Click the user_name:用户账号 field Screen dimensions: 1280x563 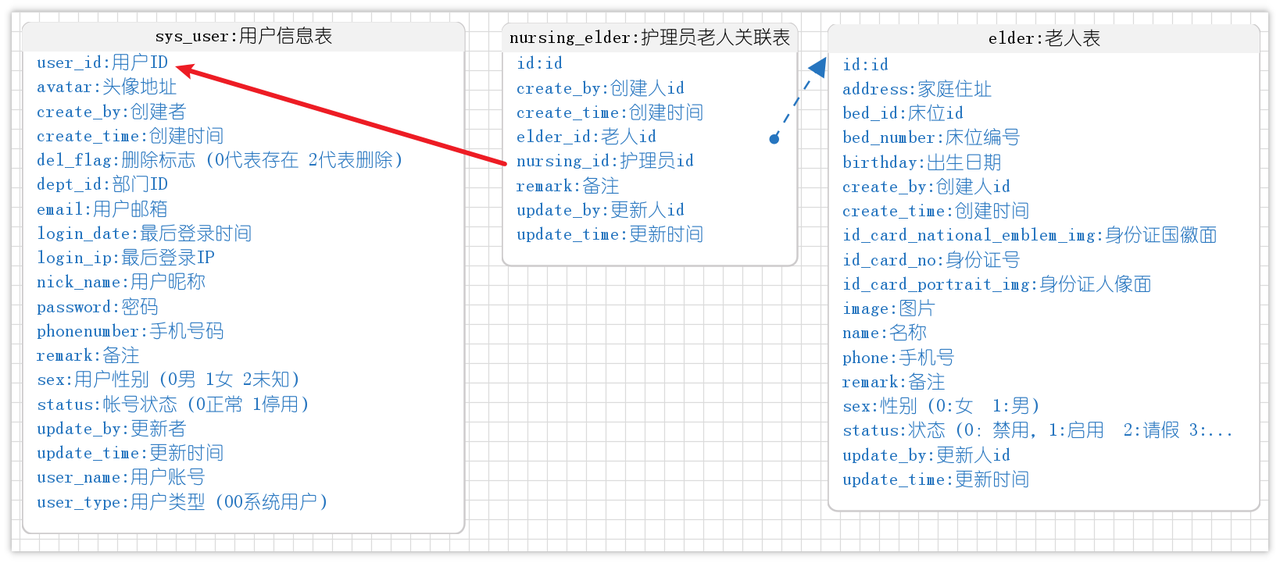pyautogui.click(x=121, y=478)
